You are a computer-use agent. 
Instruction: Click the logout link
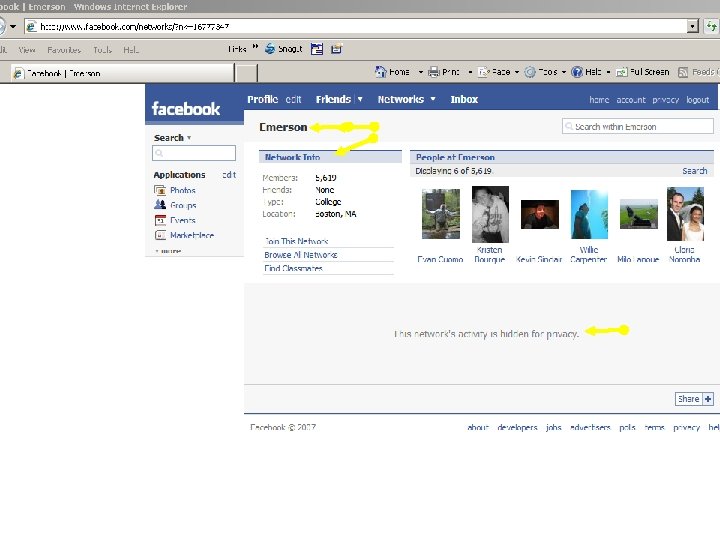(x=698, y=100)
